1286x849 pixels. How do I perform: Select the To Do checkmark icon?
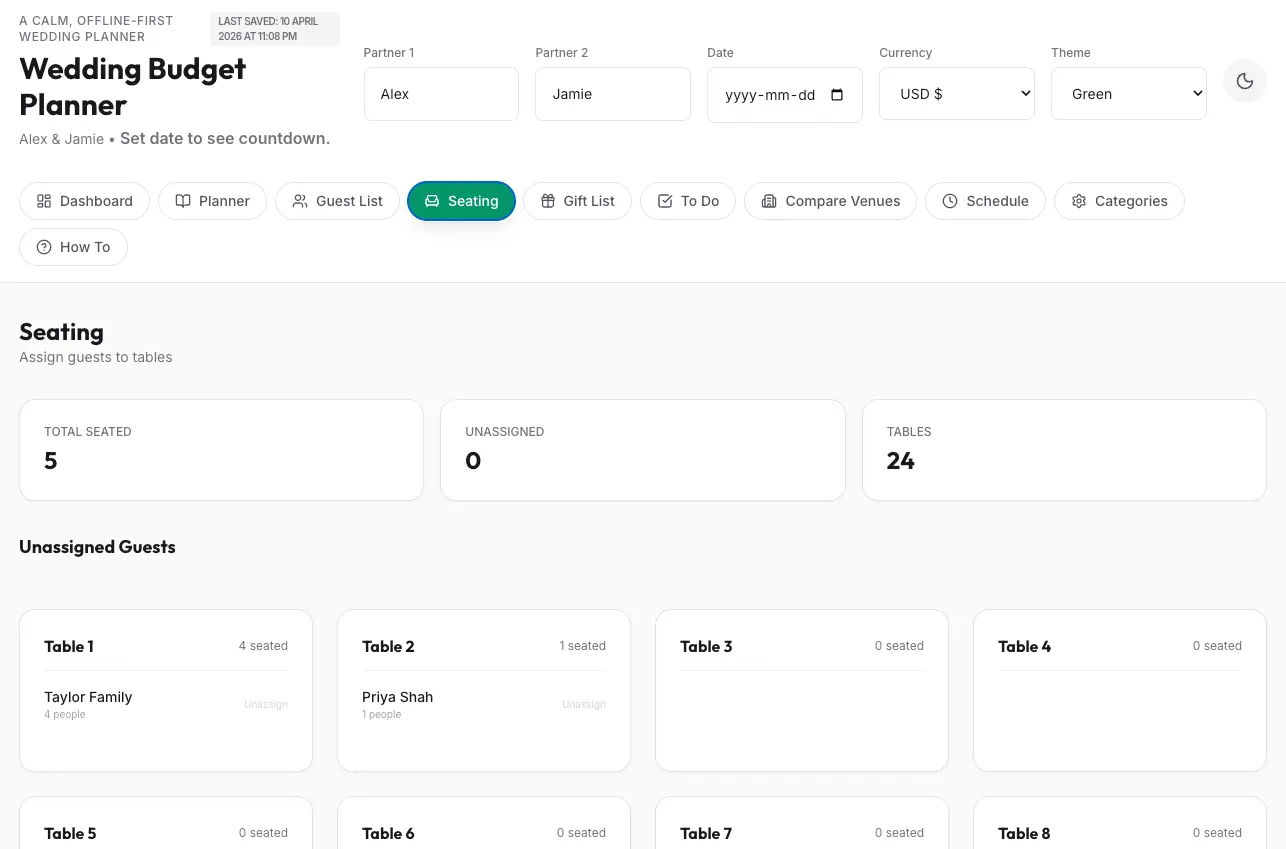click(664, 201)
